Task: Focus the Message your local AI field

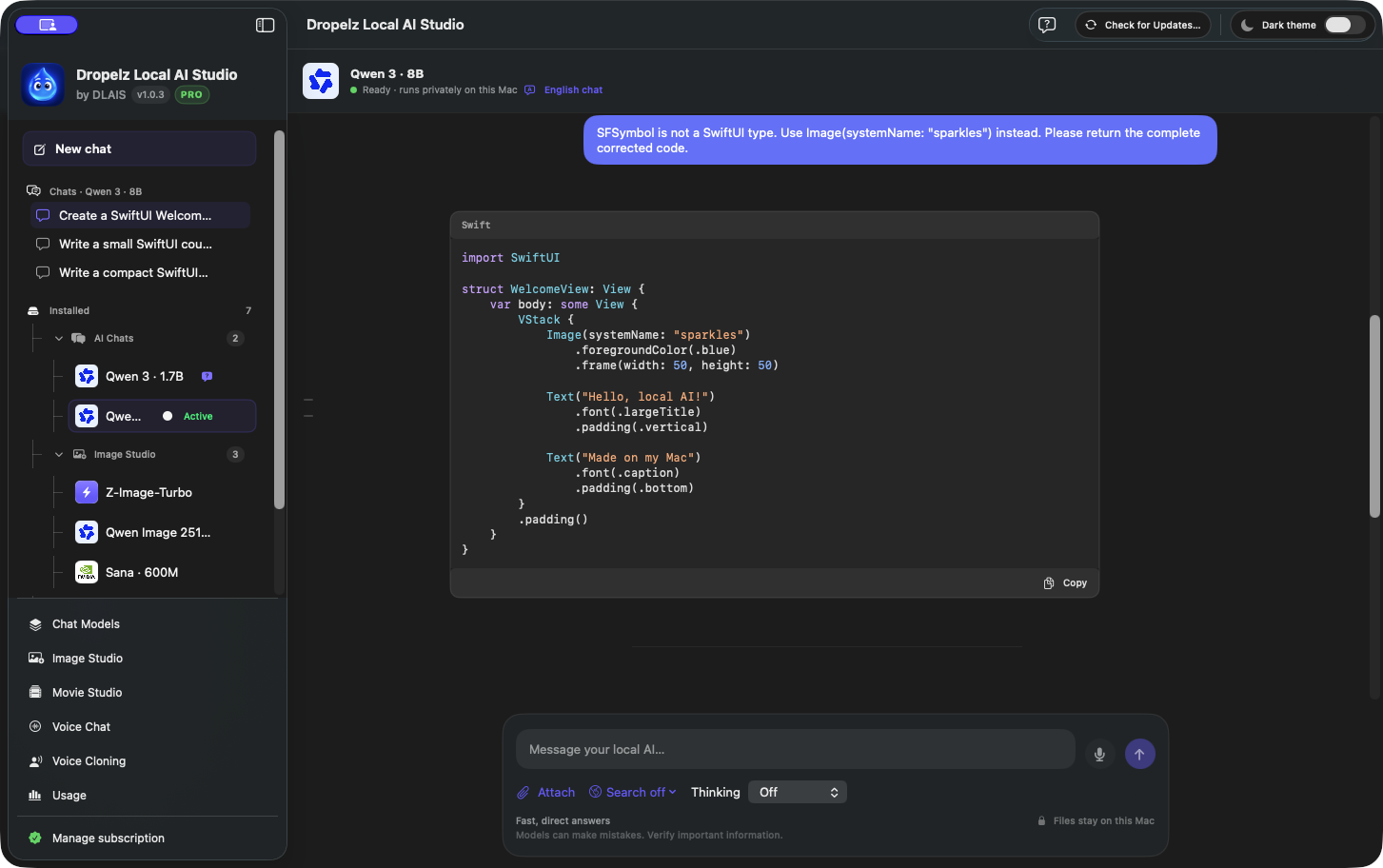Action: click(796, 749)
